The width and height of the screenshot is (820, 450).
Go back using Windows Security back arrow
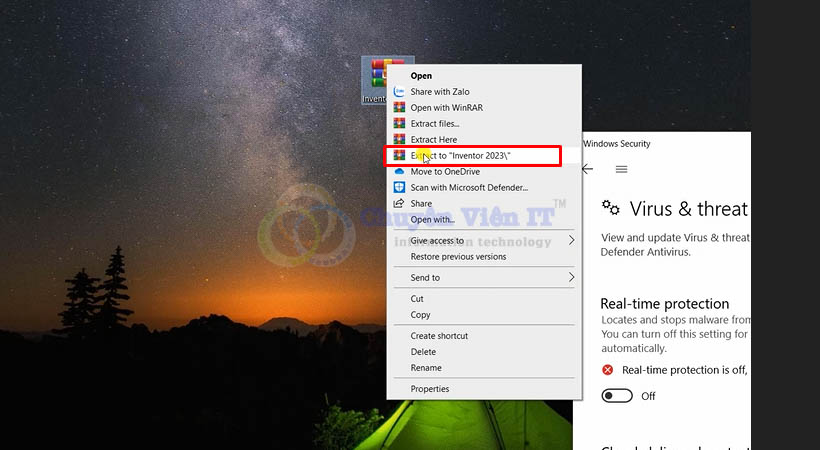[x=588, y=169]
